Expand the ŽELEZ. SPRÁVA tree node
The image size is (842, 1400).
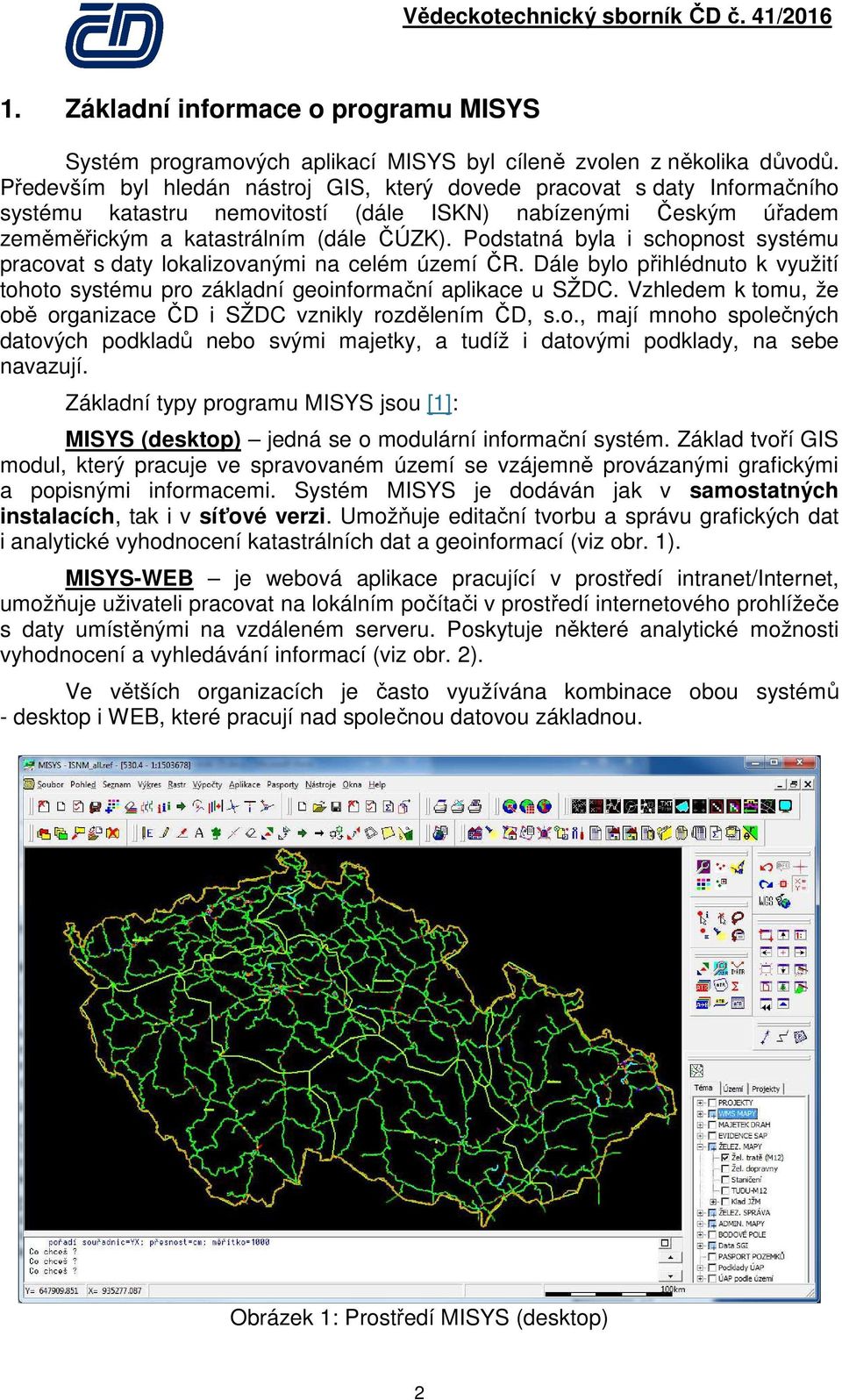point(700,1212)
